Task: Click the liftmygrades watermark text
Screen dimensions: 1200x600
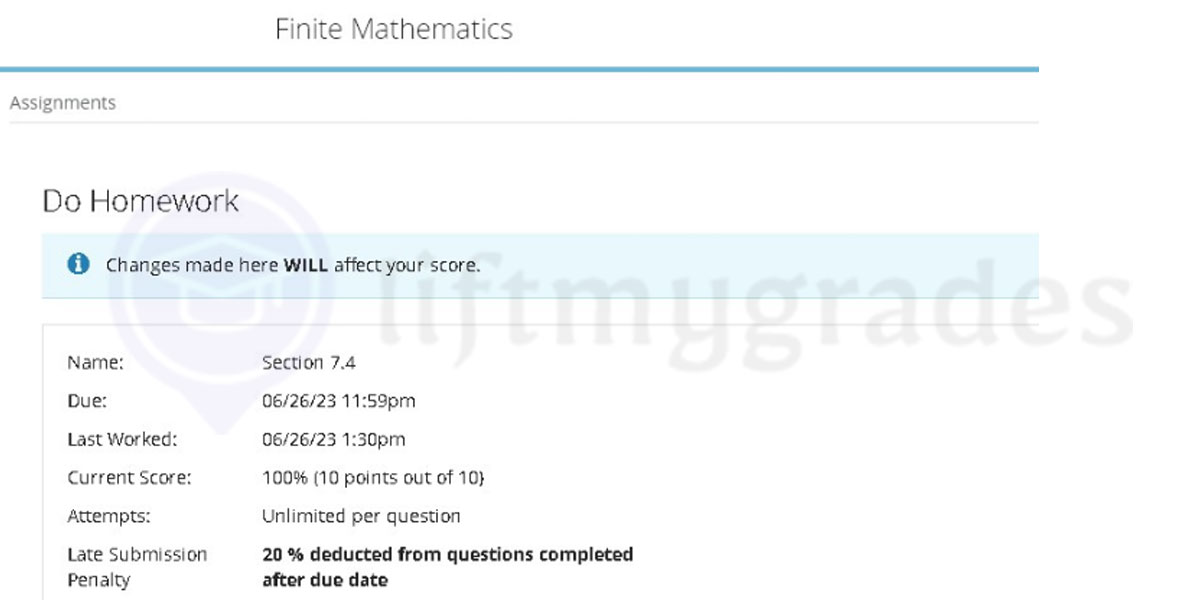Action: 760,310
